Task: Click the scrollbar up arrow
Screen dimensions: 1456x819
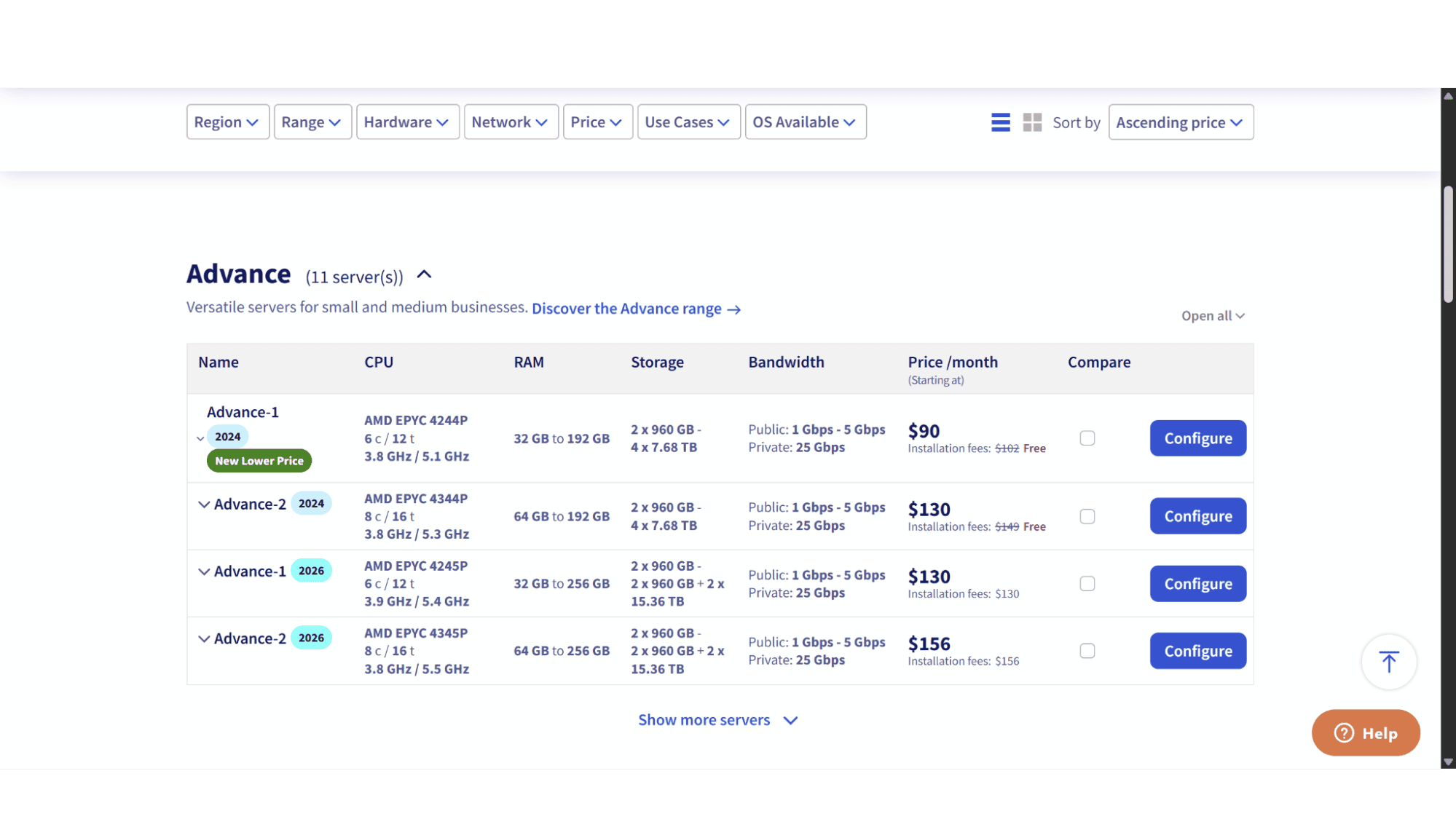Action: [1448, 95]
